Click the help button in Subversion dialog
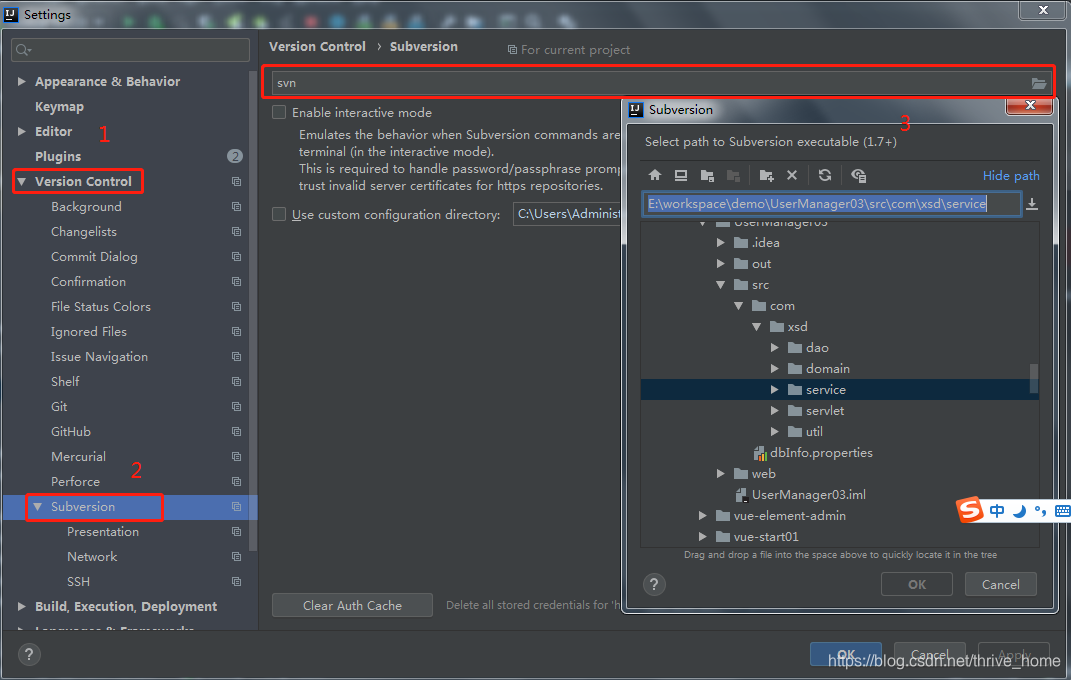 (654, 584)
